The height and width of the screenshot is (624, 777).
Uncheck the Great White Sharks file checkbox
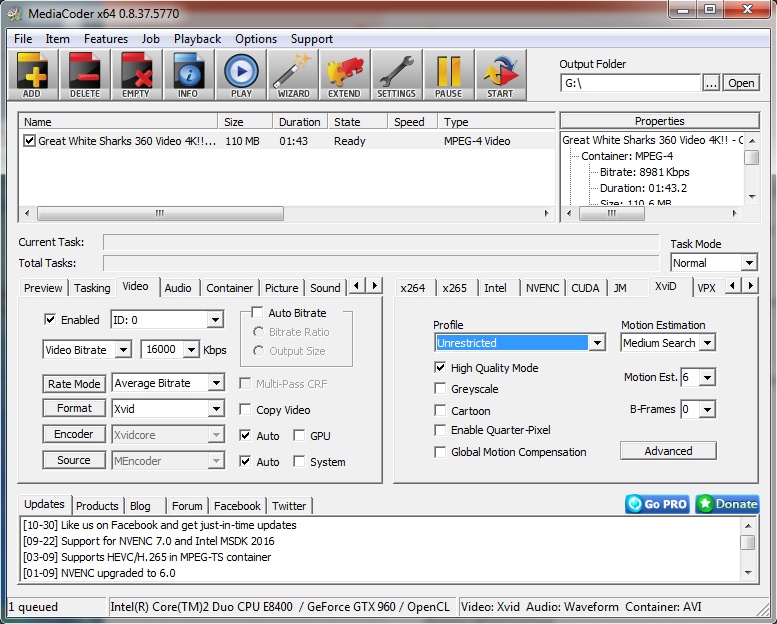[x=29, y=141]
